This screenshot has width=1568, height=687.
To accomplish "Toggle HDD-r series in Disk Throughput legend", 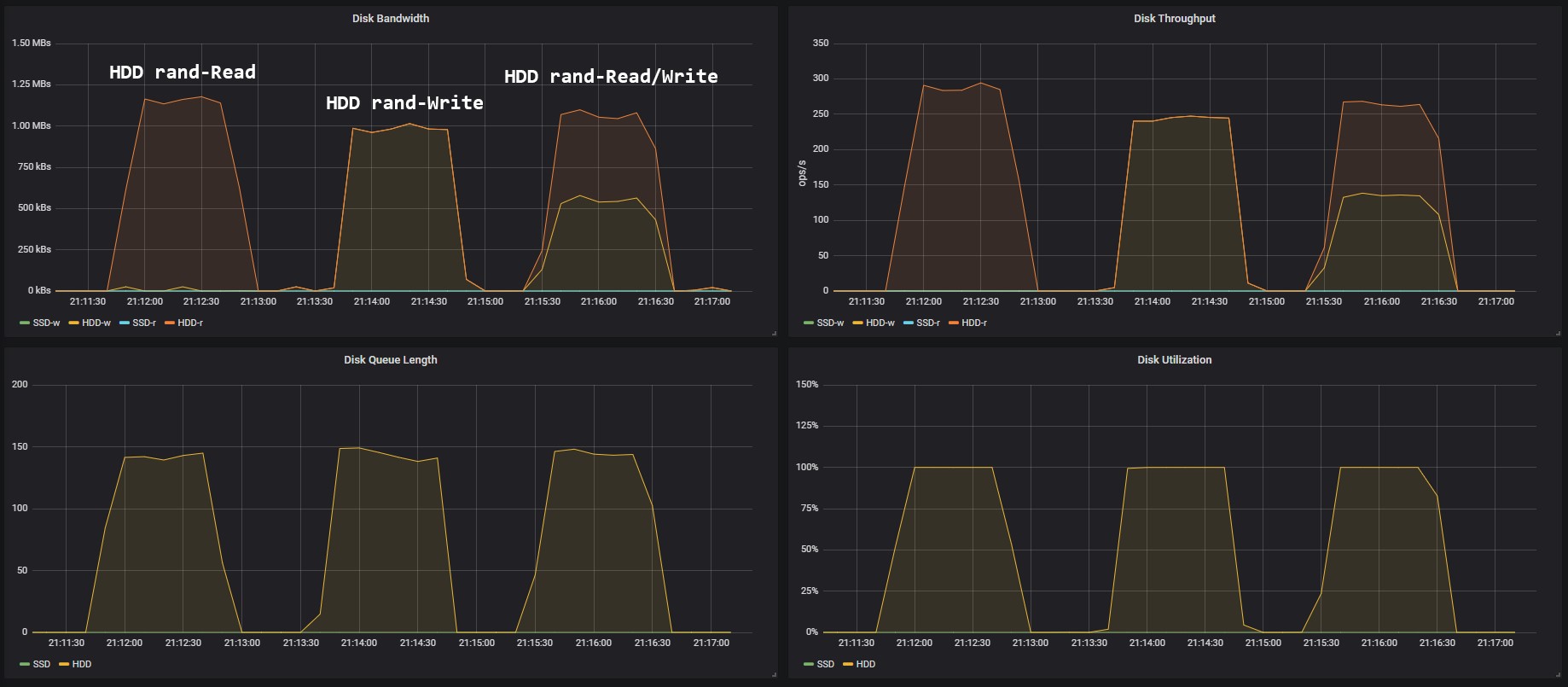I will click(974, 323).
